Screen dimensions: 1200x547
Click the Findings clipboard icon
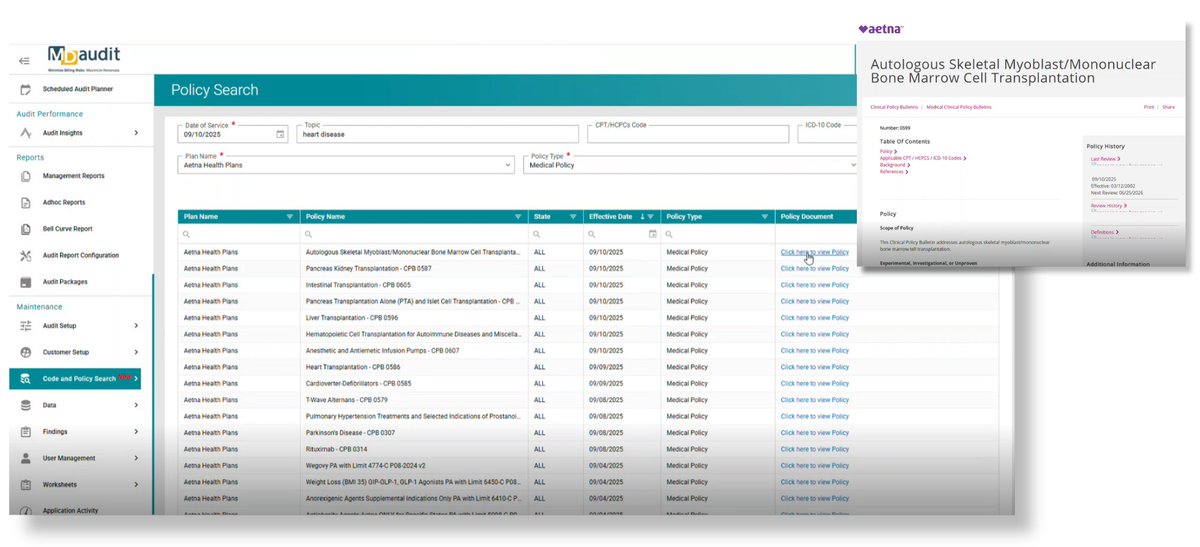pyautogui.click(x=25, y=432)
